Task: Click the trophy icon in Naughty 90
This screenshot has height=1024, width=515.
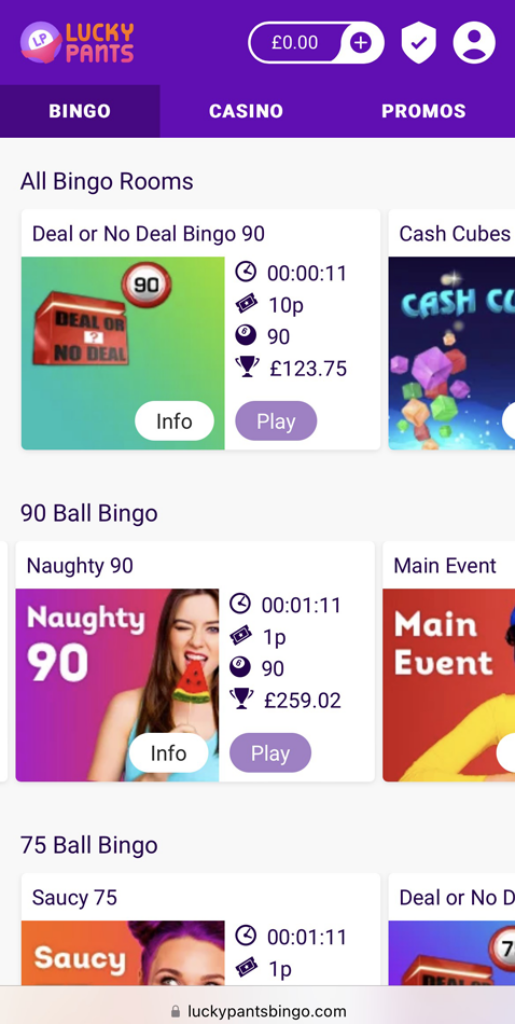Action: click(x=242, y=699)
